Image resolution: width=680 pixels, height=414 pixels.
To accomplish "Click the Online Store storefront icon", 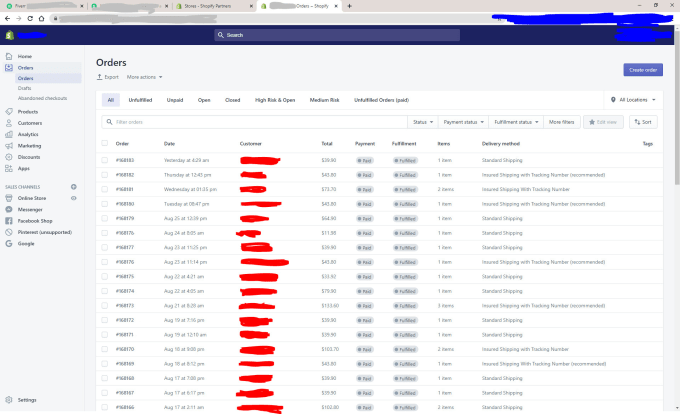I will (x=9, y=198).
